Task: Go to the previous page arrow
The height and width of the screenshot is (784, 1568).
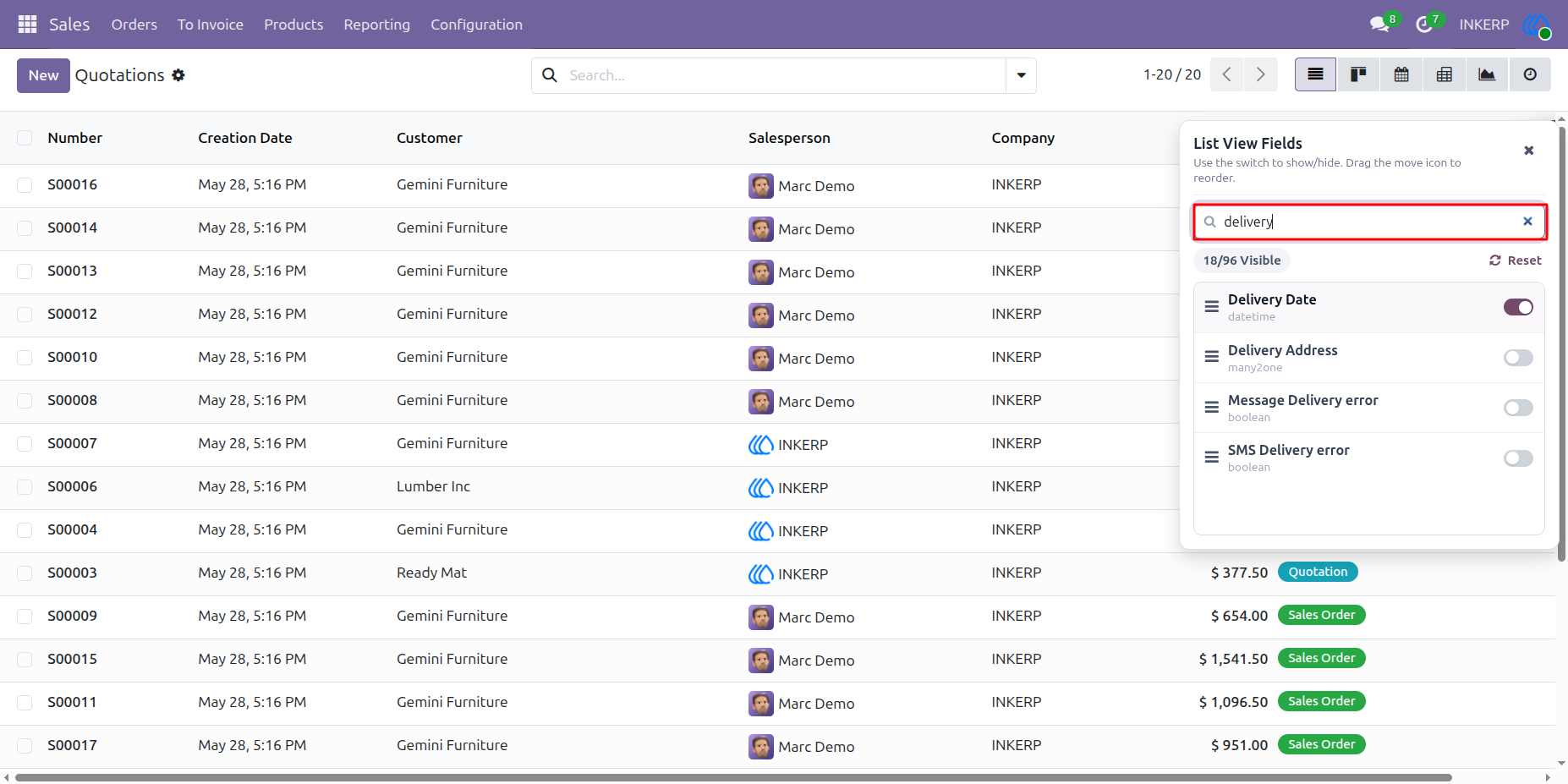Action: (x=1226, y=74)
